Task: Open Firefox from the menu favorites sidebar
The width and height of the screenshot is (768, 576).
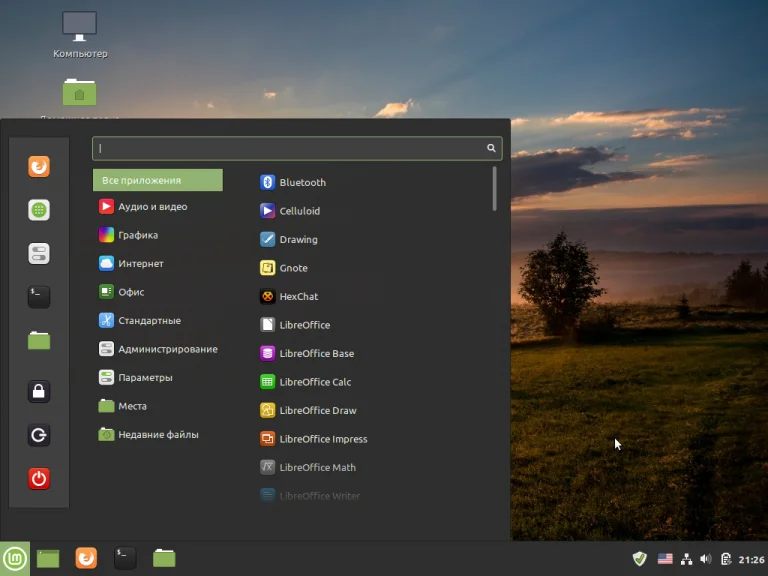Action: click(x=39, y=167)
